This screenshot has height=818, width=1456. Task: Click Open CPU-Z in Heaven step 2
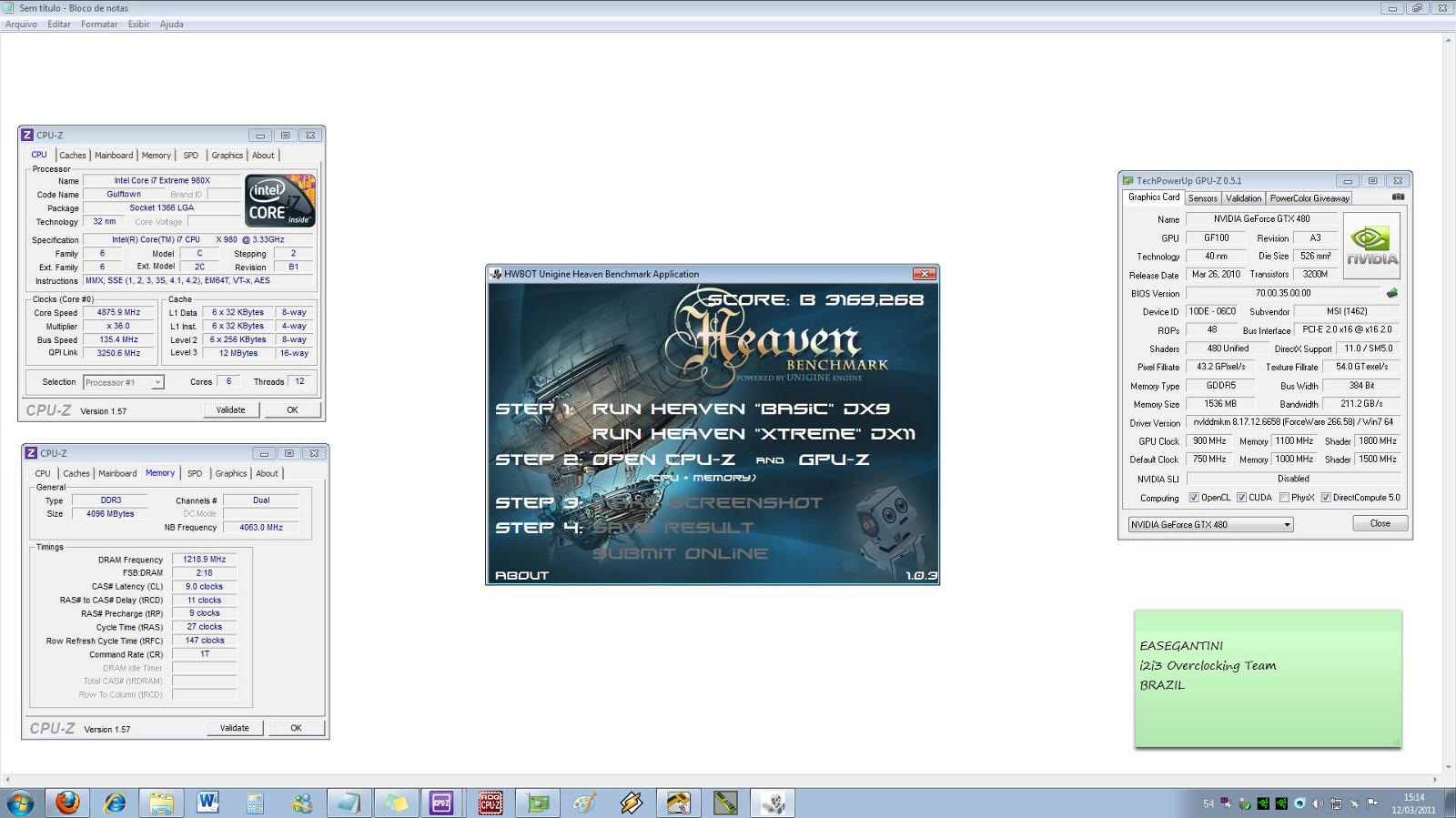(664, 459)
